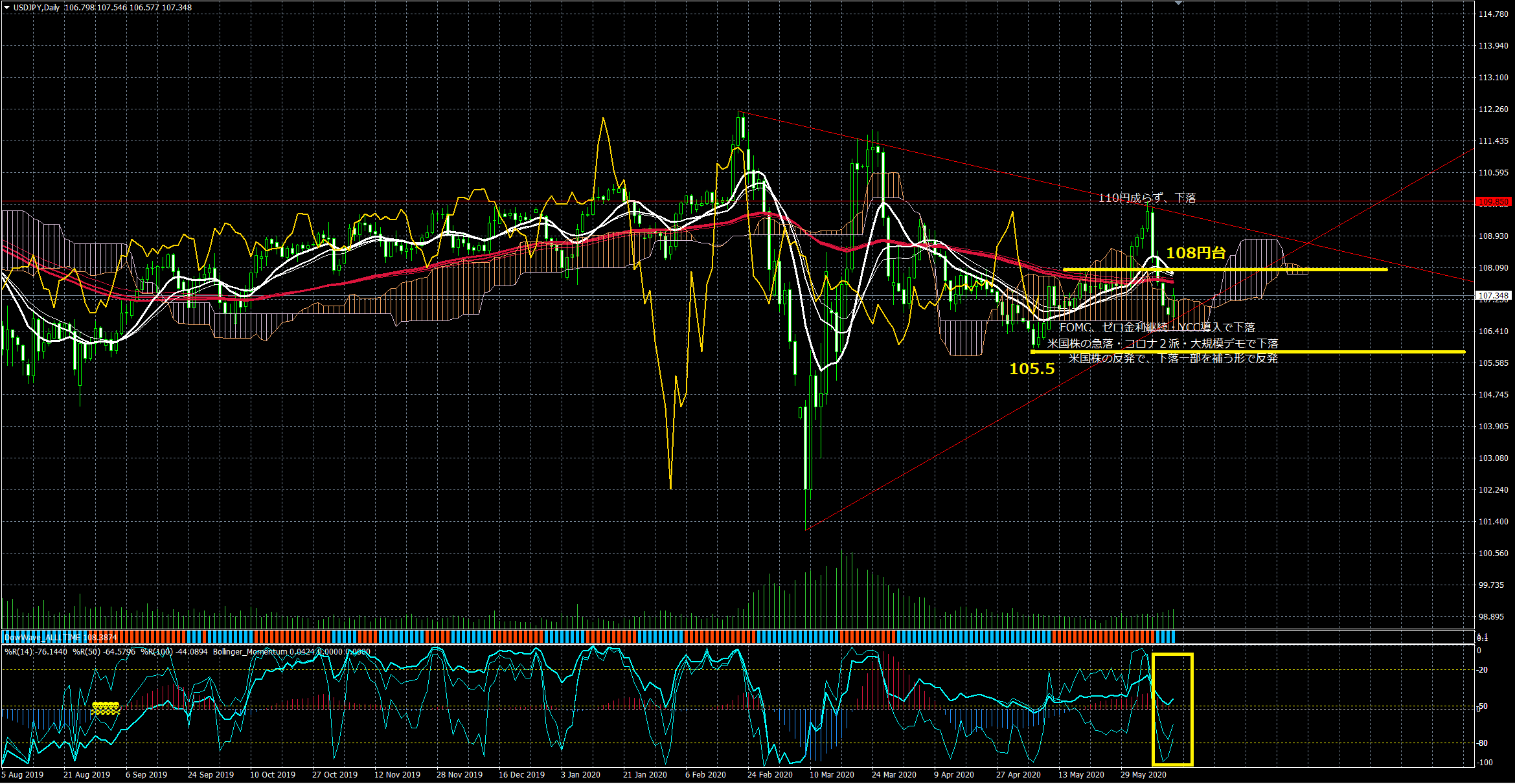Open the USDJPY chart dropdown triangle
This screenshot has height=784, width=1515.
pyautogui.click(x=6, y=8)
